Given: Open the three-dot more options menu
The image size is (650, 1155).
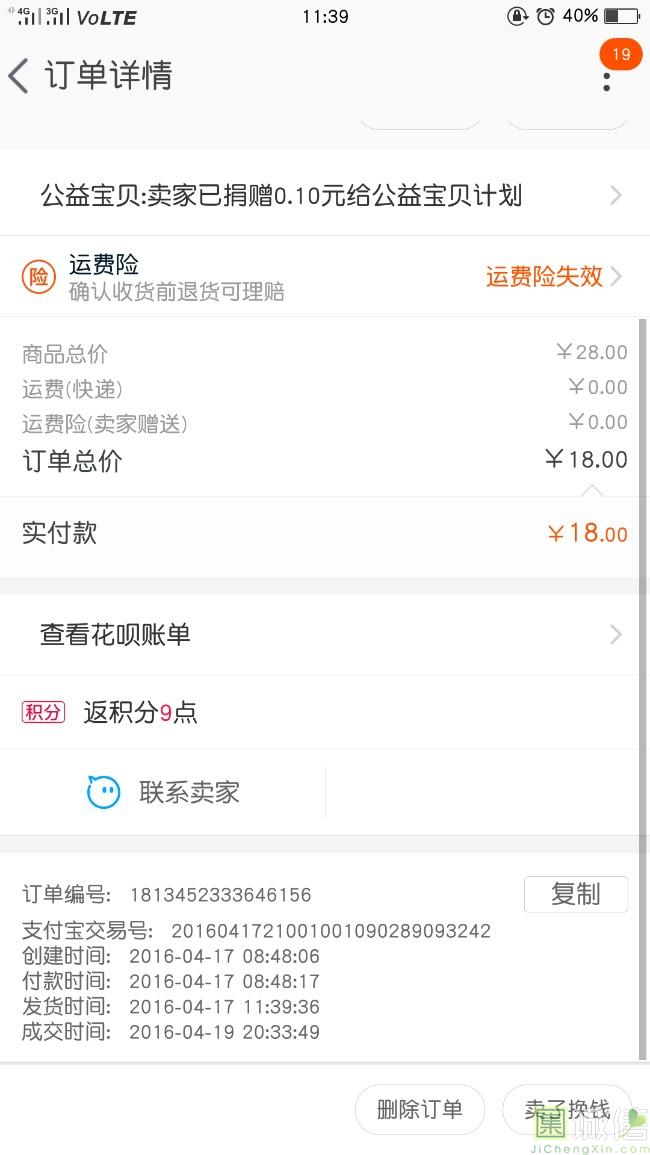Looking at the screenshot, I should (x=606, y=80).
